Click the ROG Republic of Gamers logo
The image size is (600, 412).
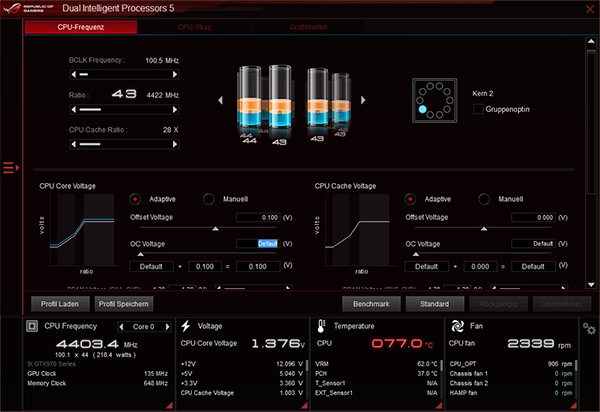(x=28, y=8)
